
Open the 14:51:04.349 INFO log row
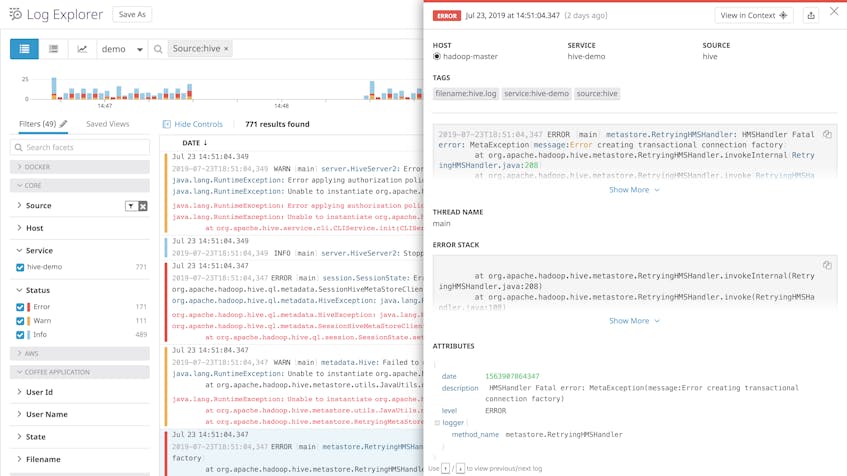click(294, 247)
